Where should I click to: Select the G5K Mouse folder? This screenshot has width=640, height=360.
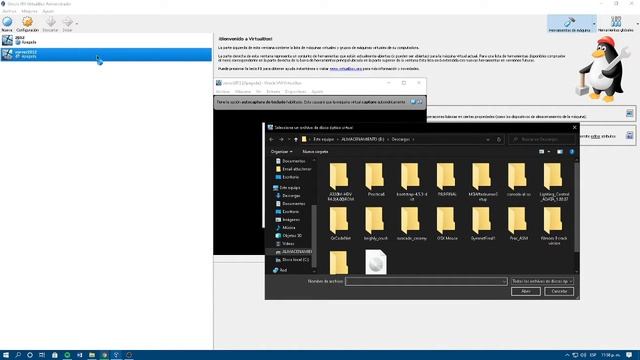tap(447, 224)
